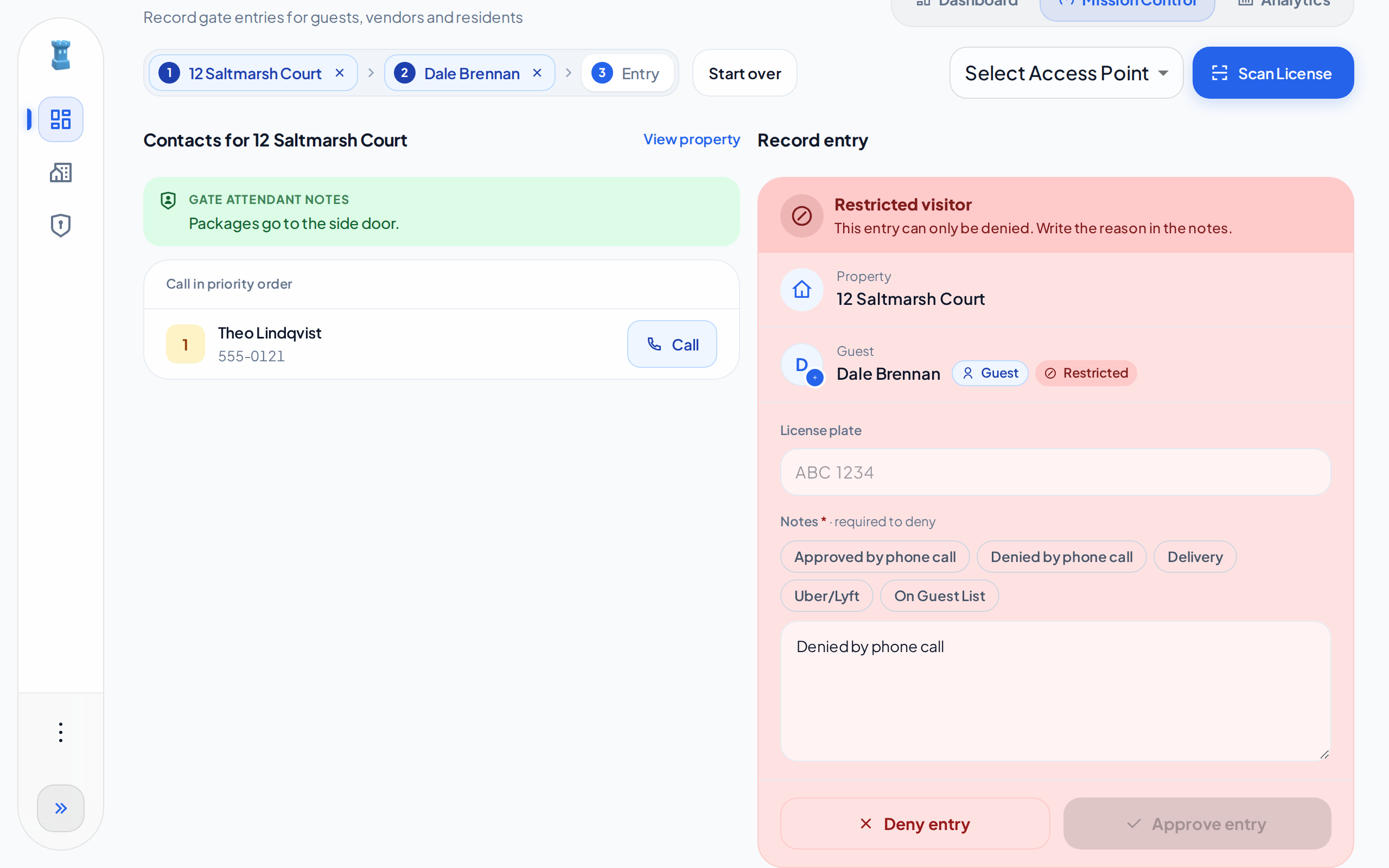Click the Packages go to the side door note

[x=294, y=224]
